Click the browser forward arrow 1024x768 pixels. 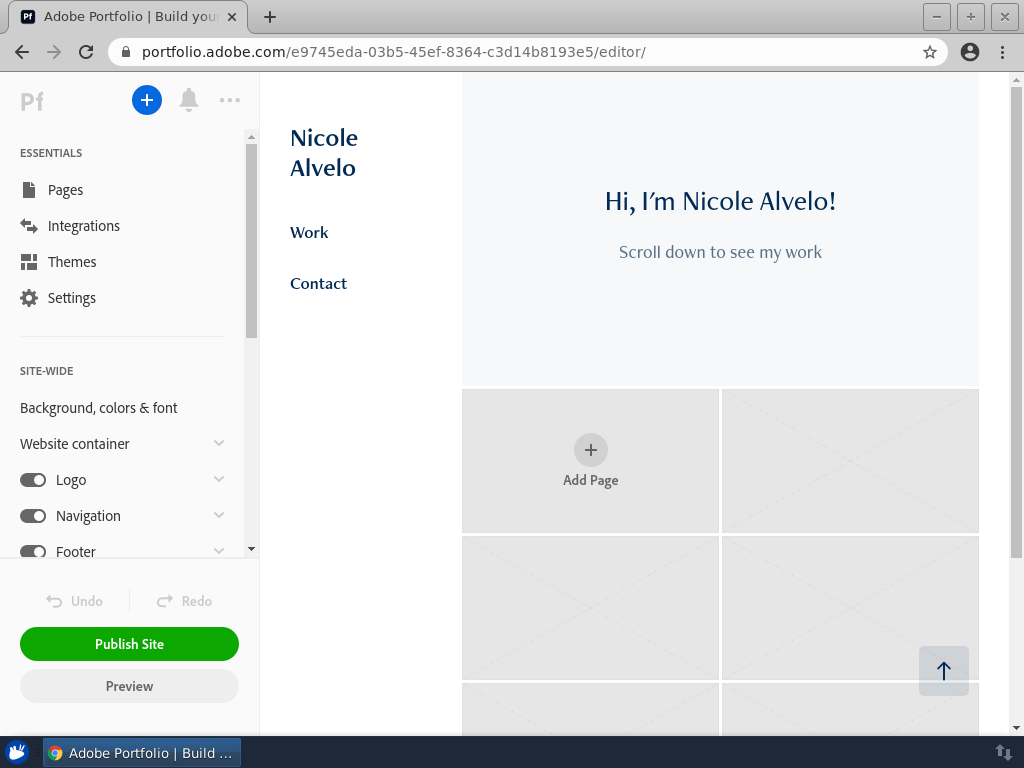(x=54, y=52)
